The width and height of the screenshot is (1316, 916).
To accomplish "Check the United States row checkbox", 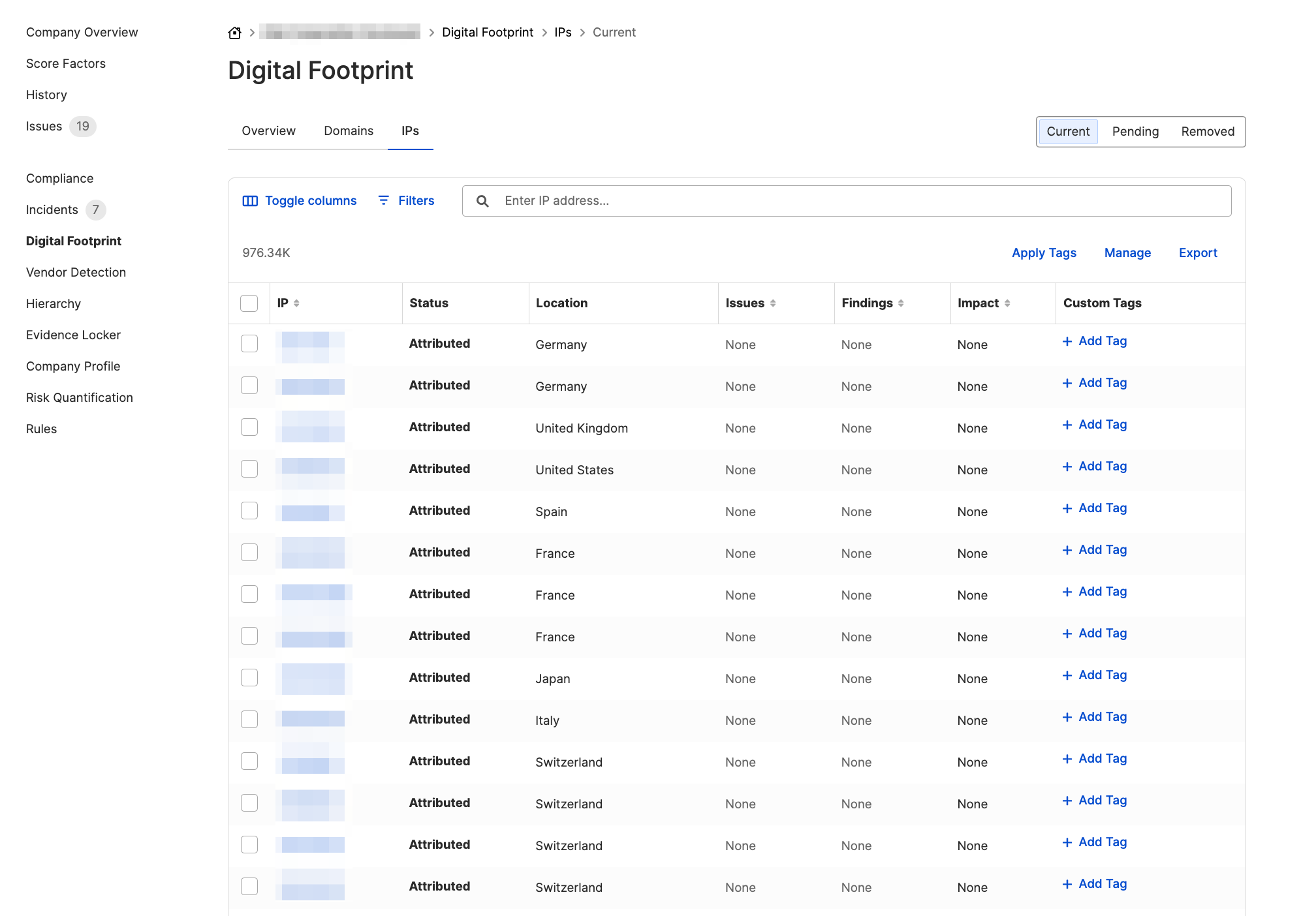I will [x=249, y=468].
